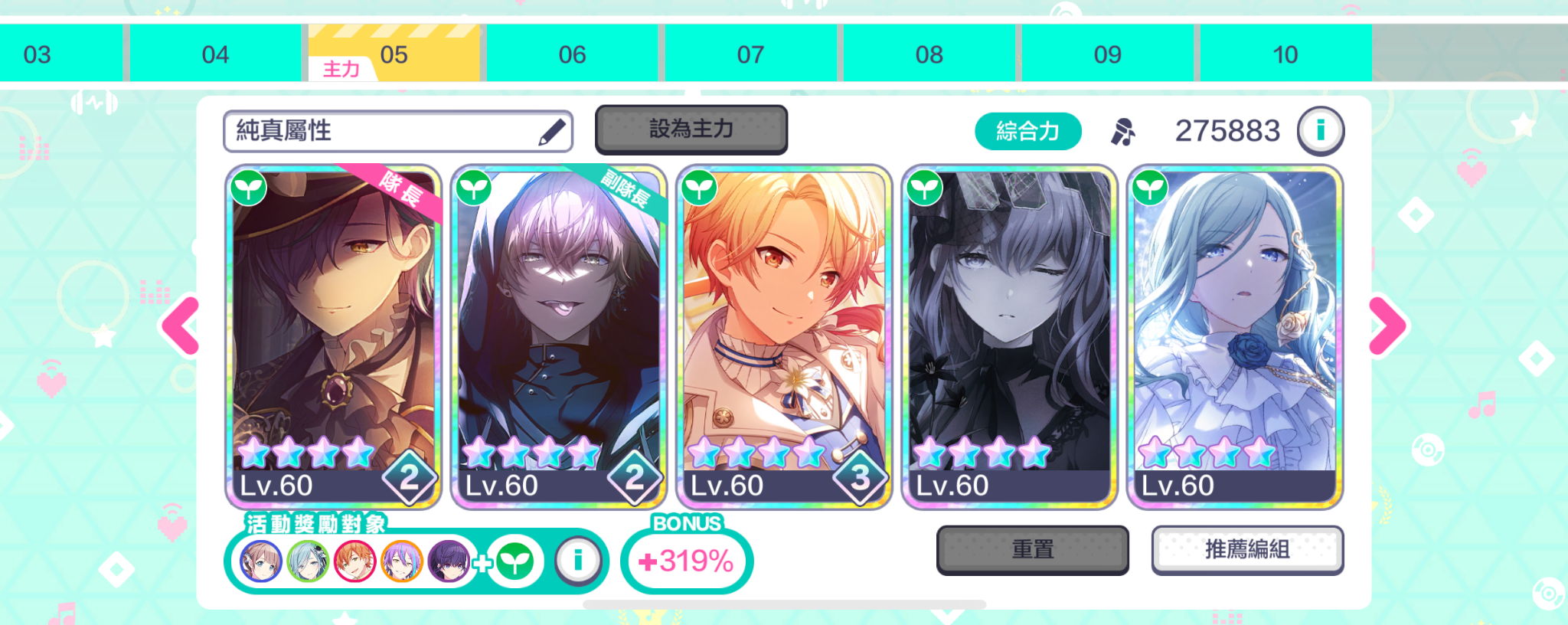The height and width of the screenshot is (625, 1568).
Task: Open team tab 05 marked 主力
Action: pyautogui.click(x=394, y=54)
